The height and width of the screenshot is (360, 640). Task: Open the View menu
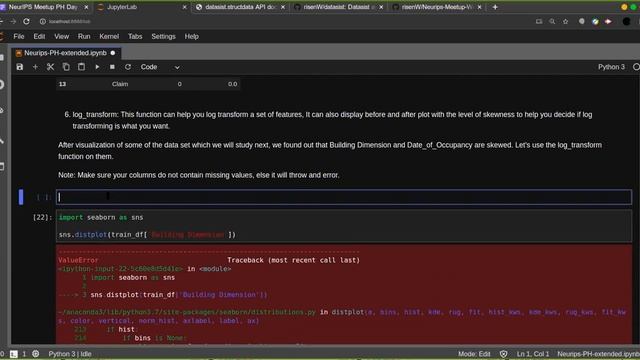click(62, 36)
